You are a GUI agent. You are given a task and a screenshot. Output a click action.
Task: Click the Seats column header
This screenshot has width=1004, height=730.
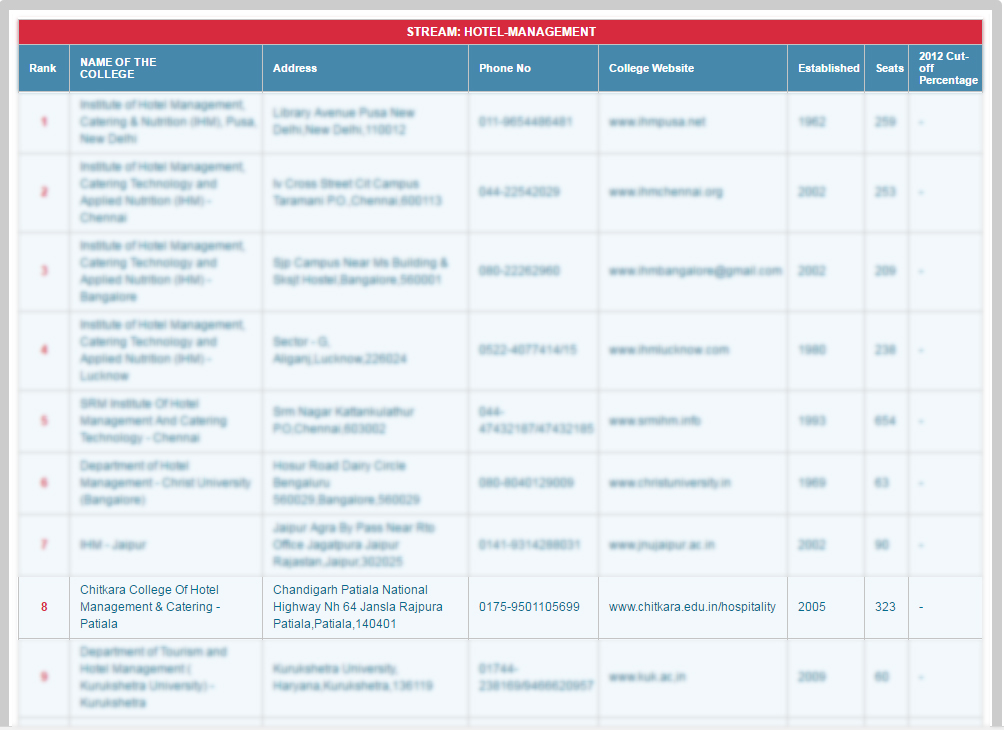[x=889, y=68]
